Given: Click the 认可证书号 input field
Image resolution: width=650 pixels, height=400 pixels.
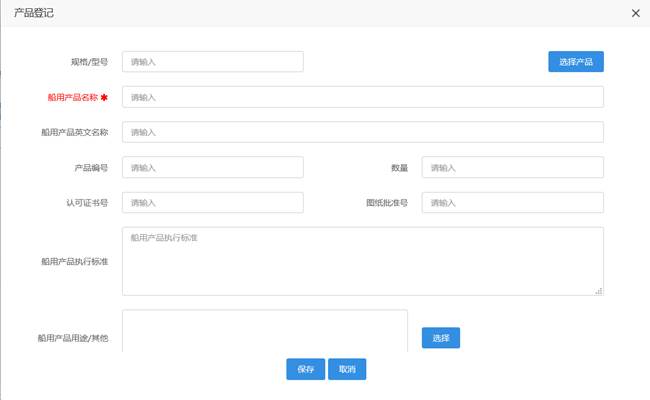Looking at the screenshot, I should [212, 202].
